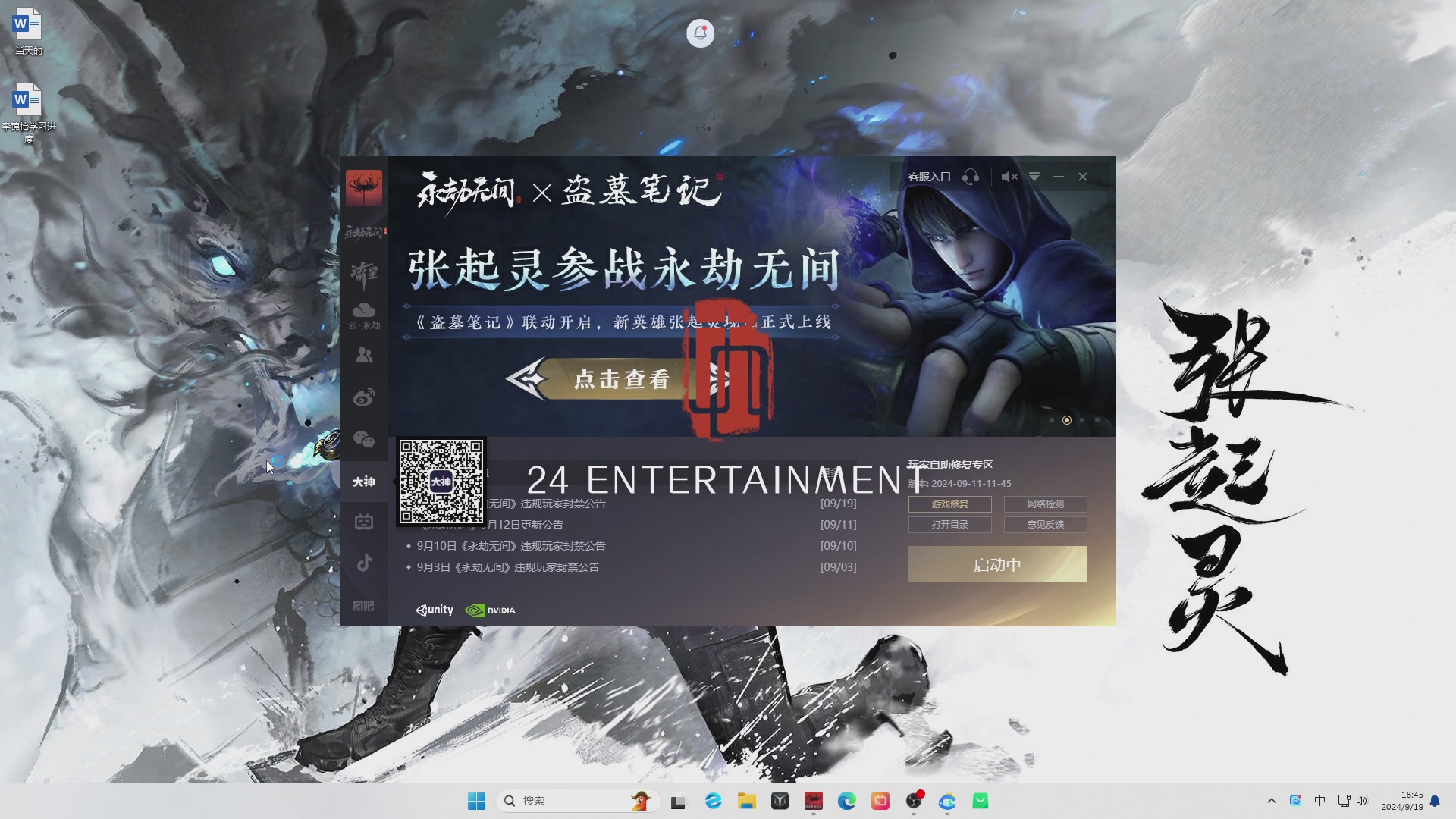Viewport: 1456px width, 819px height.
Task: Open the 流星 game entry in the sidebar
Action: tap(364, 274)
